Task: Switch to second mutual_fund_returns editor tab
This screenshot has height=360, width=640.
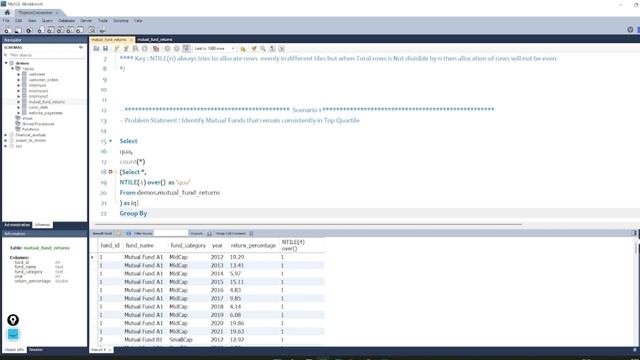Action: pos(155,40)
